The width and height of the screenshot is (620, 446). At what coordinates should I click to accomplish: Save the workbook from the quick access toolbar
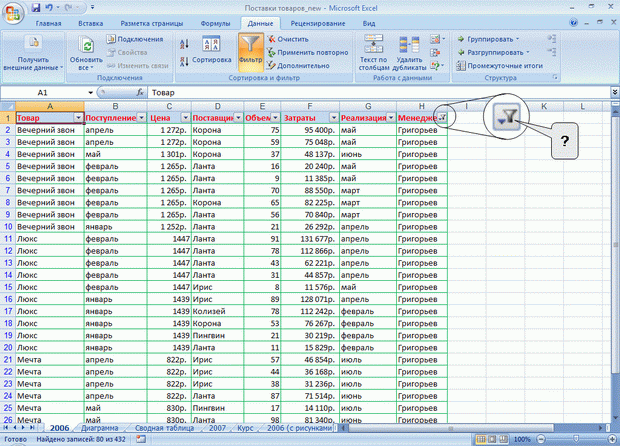[36, 8]
